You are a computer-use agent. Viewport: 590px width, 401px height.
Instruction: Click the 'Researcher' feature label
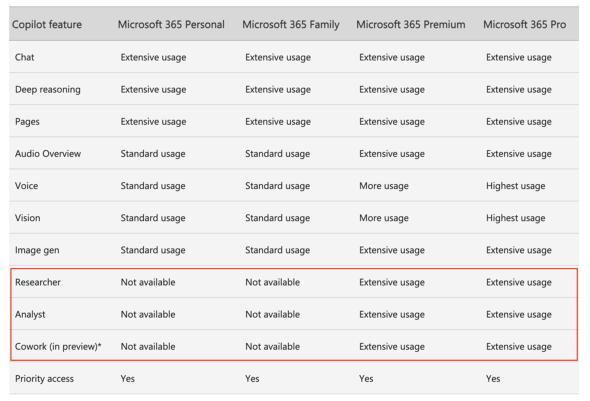[x=38, y=282]
